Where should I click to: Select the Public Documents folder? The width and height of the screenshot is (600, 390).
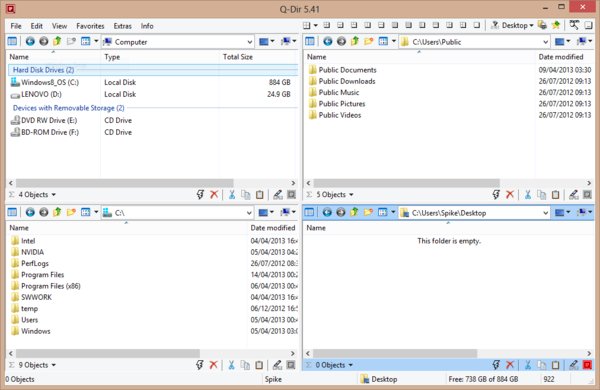(x=343, y=70)
